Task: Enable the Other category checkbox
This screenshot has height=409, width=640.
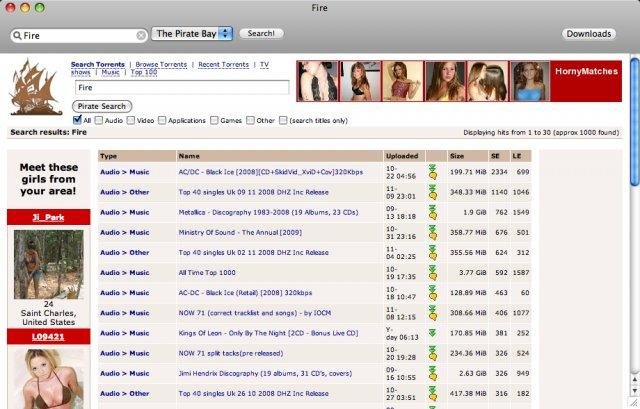Action: [x=251, y=120]
